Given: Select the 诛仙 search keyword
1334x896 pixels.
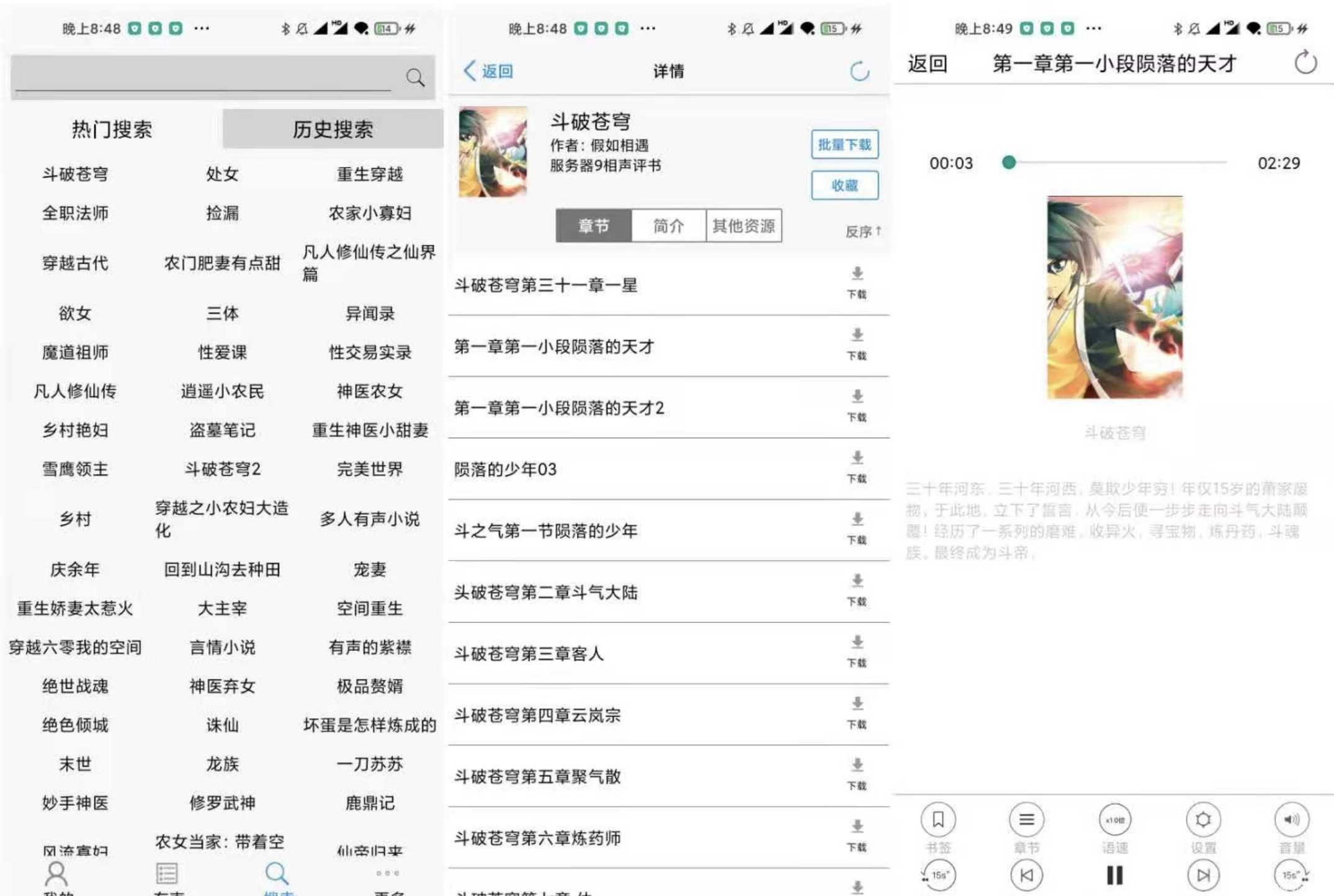Looking at the screenshot, I should [222, 725].
